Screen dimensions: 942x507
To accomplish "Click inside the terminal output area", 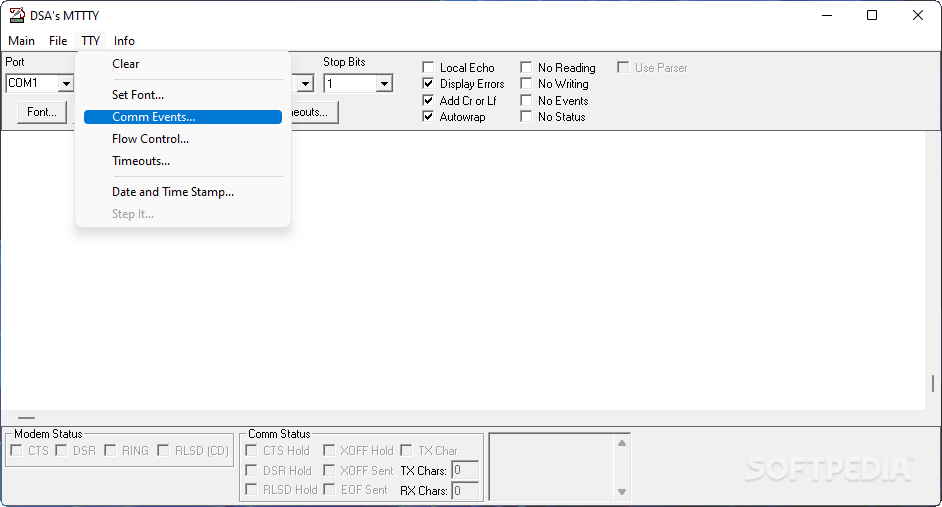I will (463, 270).
